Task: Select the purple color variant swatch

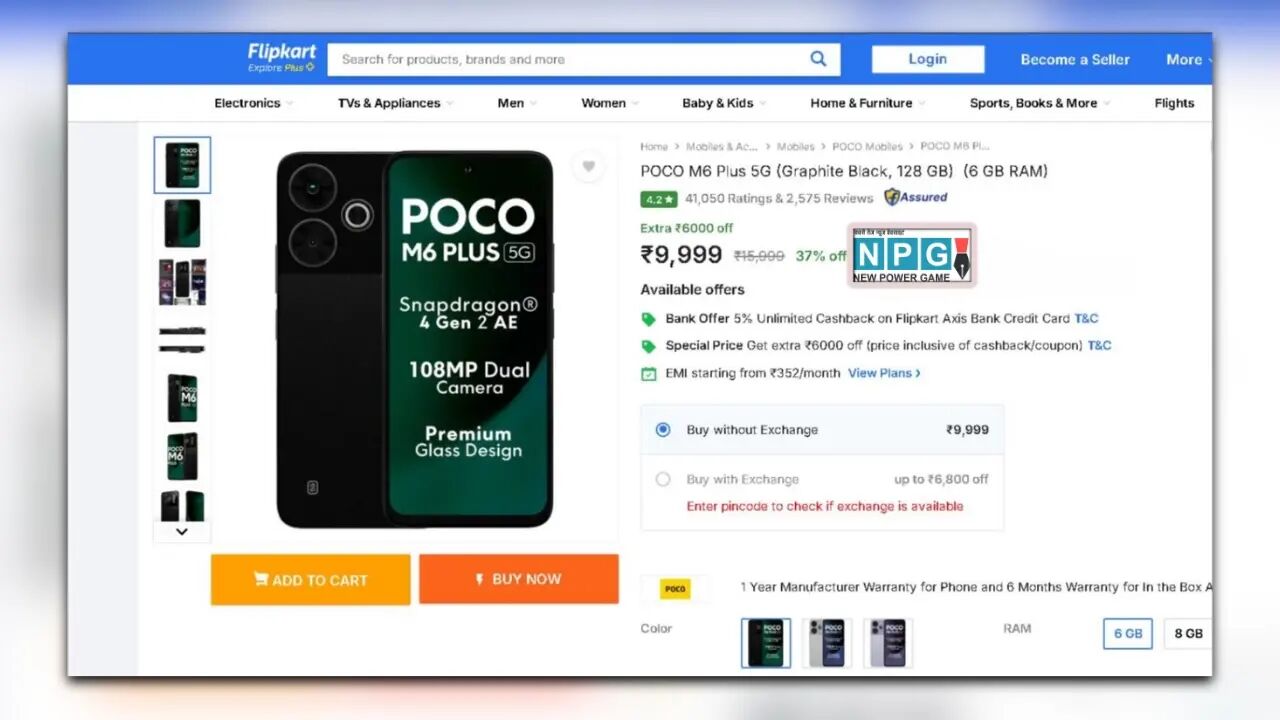Action: [x=888, y=643]
